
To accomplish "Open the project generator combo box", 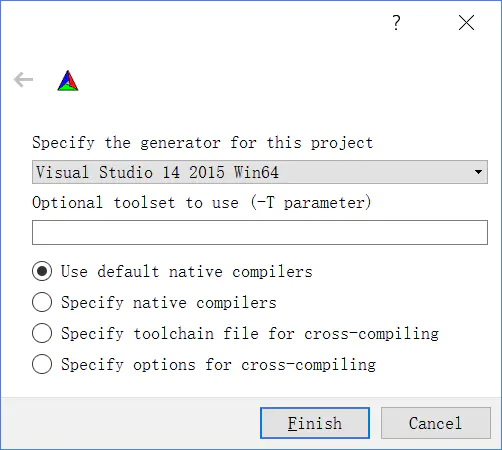I will (260, 172).
